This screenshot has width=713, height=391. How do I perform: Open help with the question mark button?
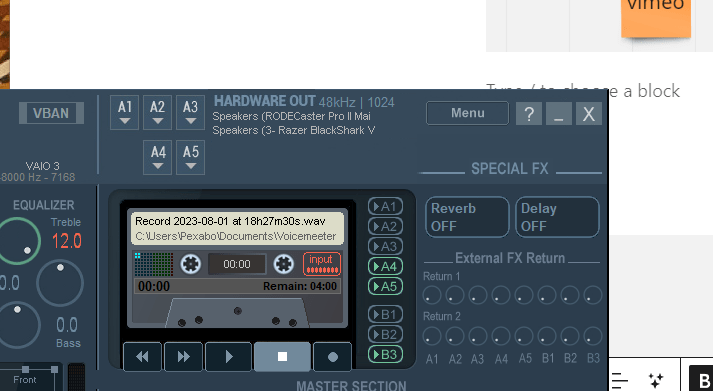pyautogui.click(x=529, y=114)
